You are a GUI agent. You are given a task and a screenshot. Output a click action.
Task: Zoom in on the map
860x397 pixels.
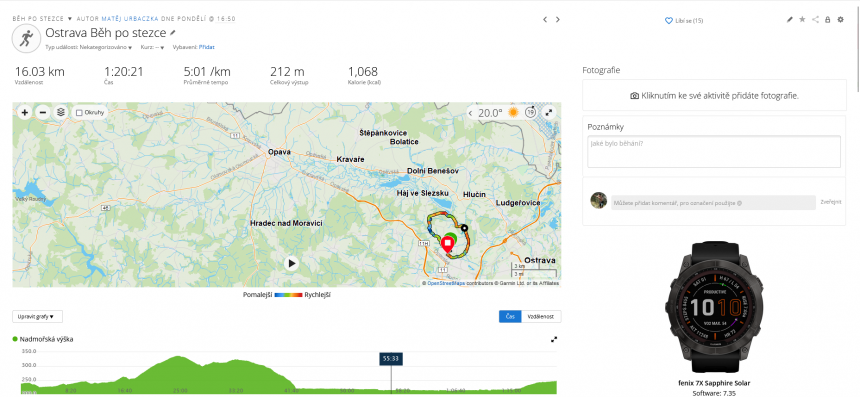click(25, 112)
